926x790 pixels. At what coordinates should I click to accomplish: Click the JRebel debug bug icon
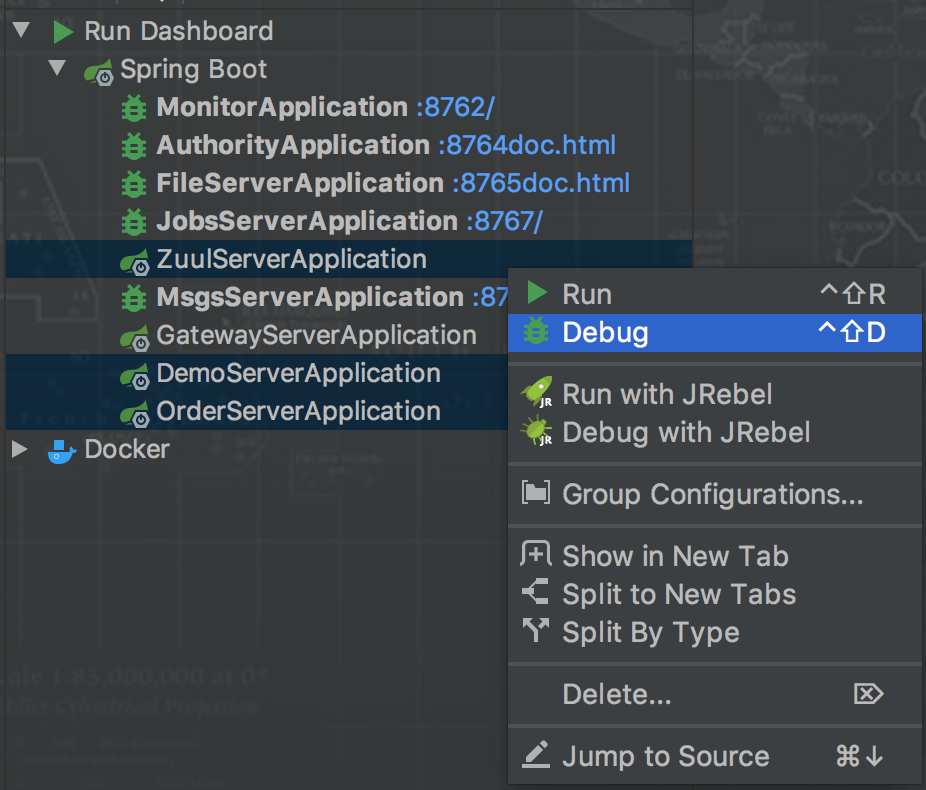537,431
